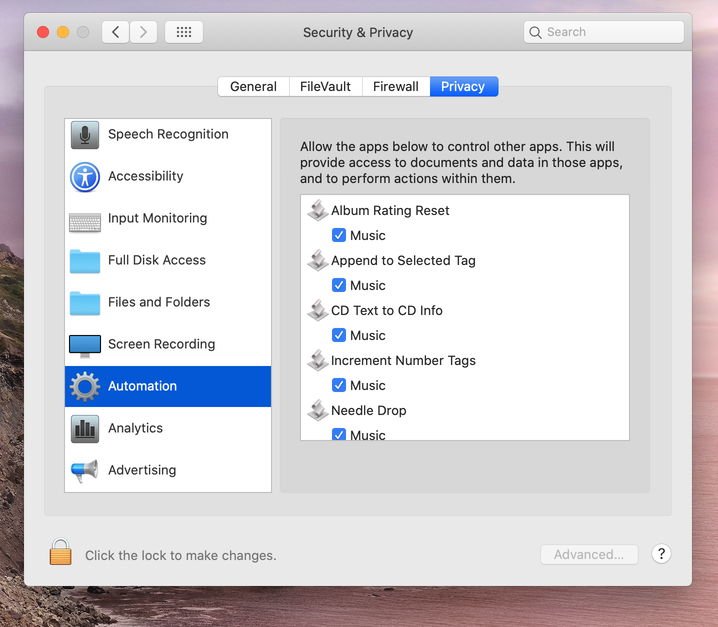Click the Screen Recording monitor icon
Viewport: 718px width, 627px height.
tap(85, 346)
